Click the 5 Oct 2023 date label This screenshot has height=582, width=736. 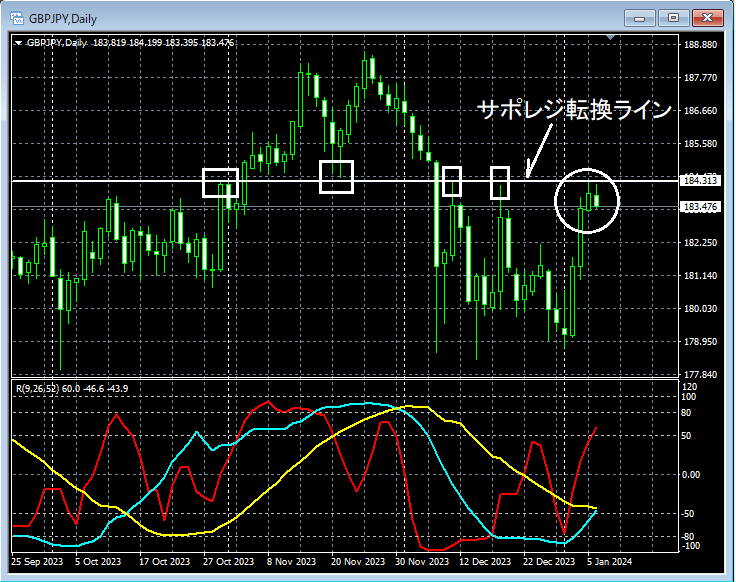[x=98, y=561]
